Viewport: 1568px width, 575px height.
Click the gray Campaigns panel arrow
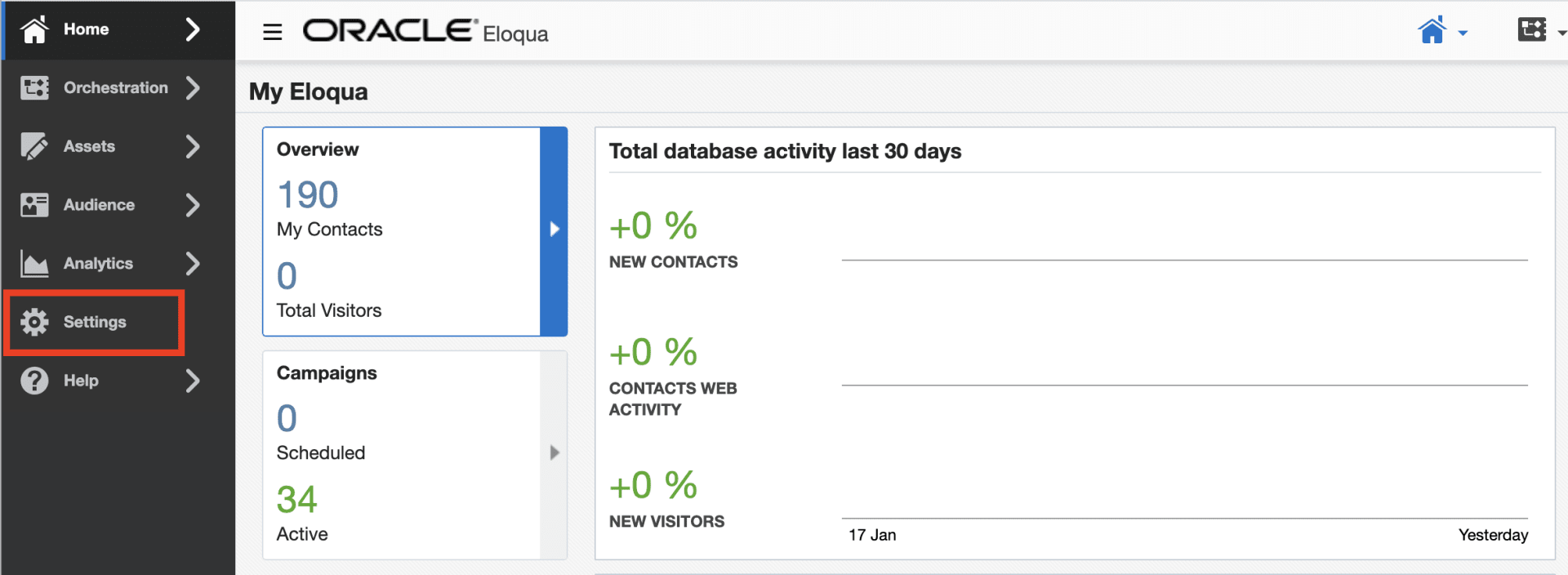[x=555, y=452]
